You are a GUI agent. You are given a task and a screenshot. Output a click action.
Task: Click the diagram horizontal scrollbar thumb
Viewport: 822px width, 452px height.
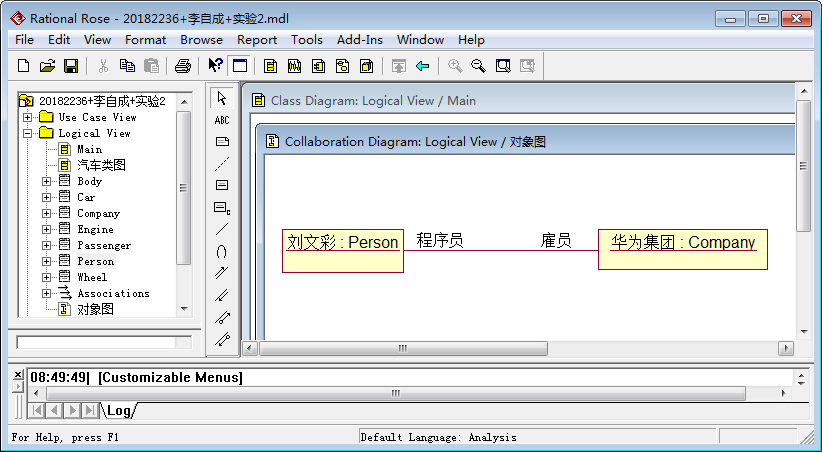pos(403,348)
